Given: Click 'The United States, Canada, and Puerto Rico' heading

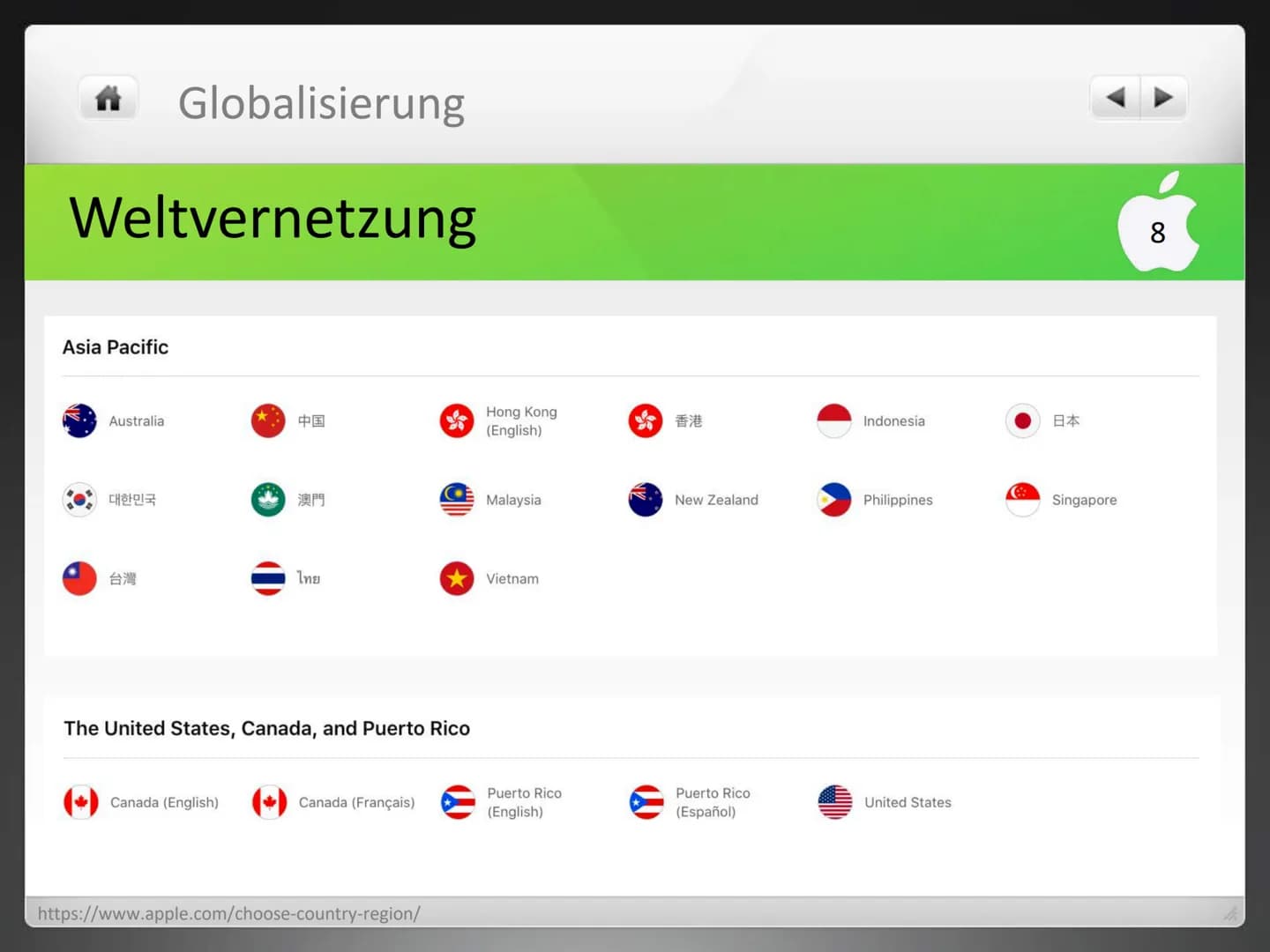Looking at the screenshot, I should (266, 728).
